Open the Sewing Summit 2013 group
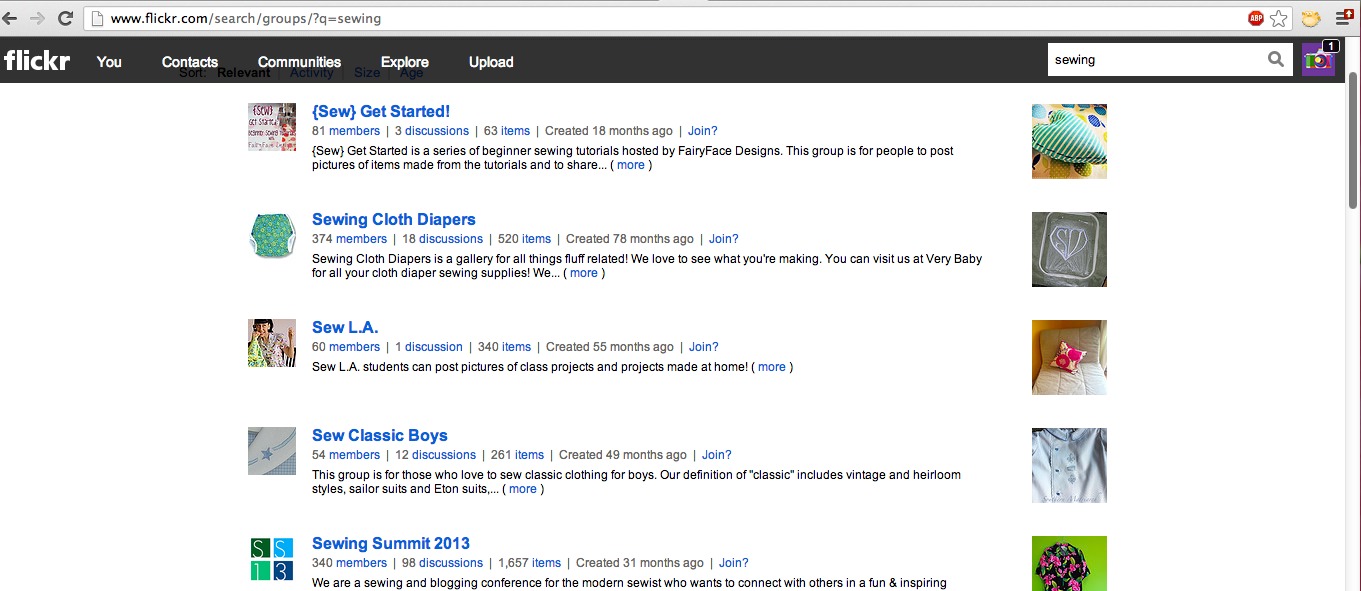The height and width of the screenshot is (591, 1361). point(391,543)
